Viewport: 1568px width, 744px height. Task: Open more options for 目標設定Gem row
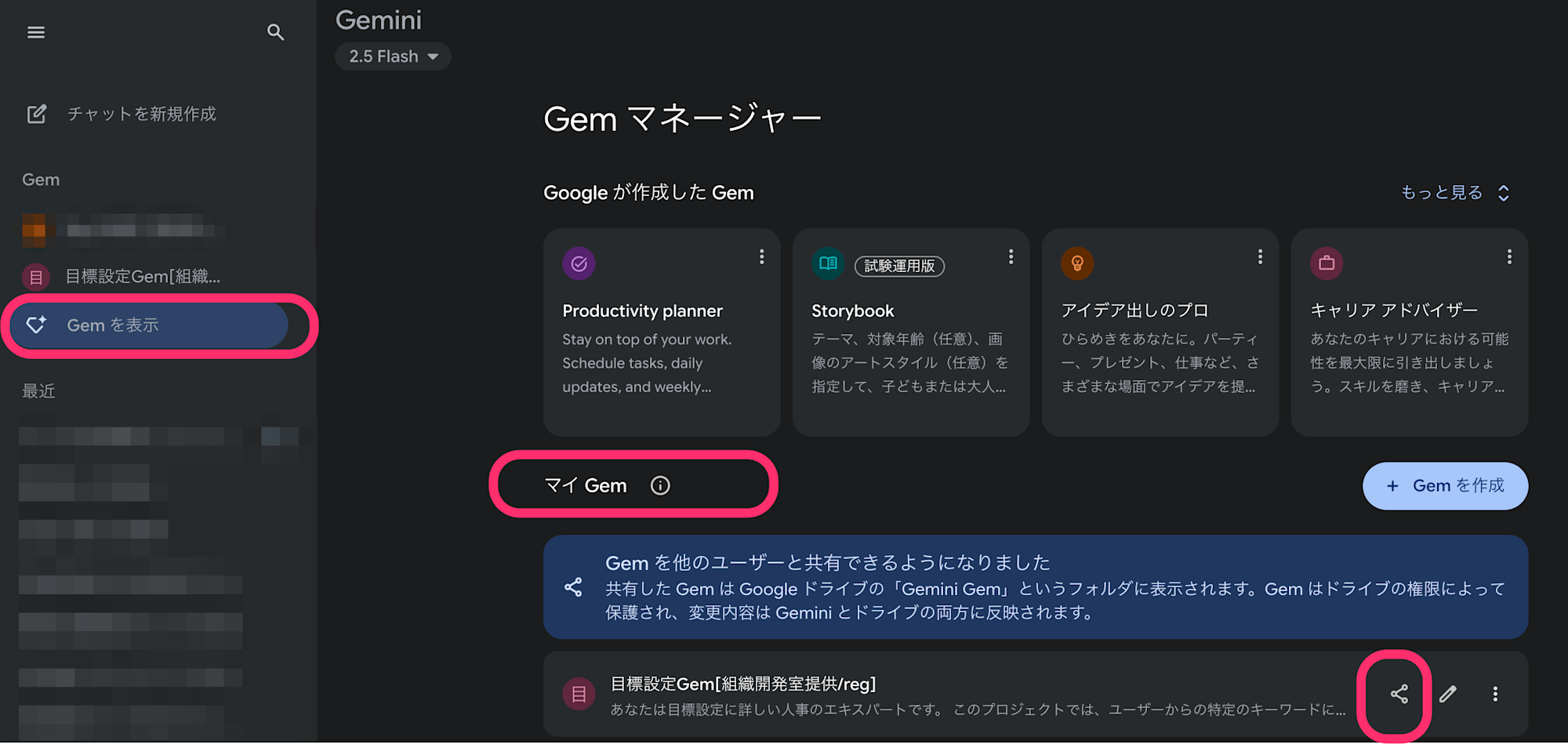pos(1495,694)
